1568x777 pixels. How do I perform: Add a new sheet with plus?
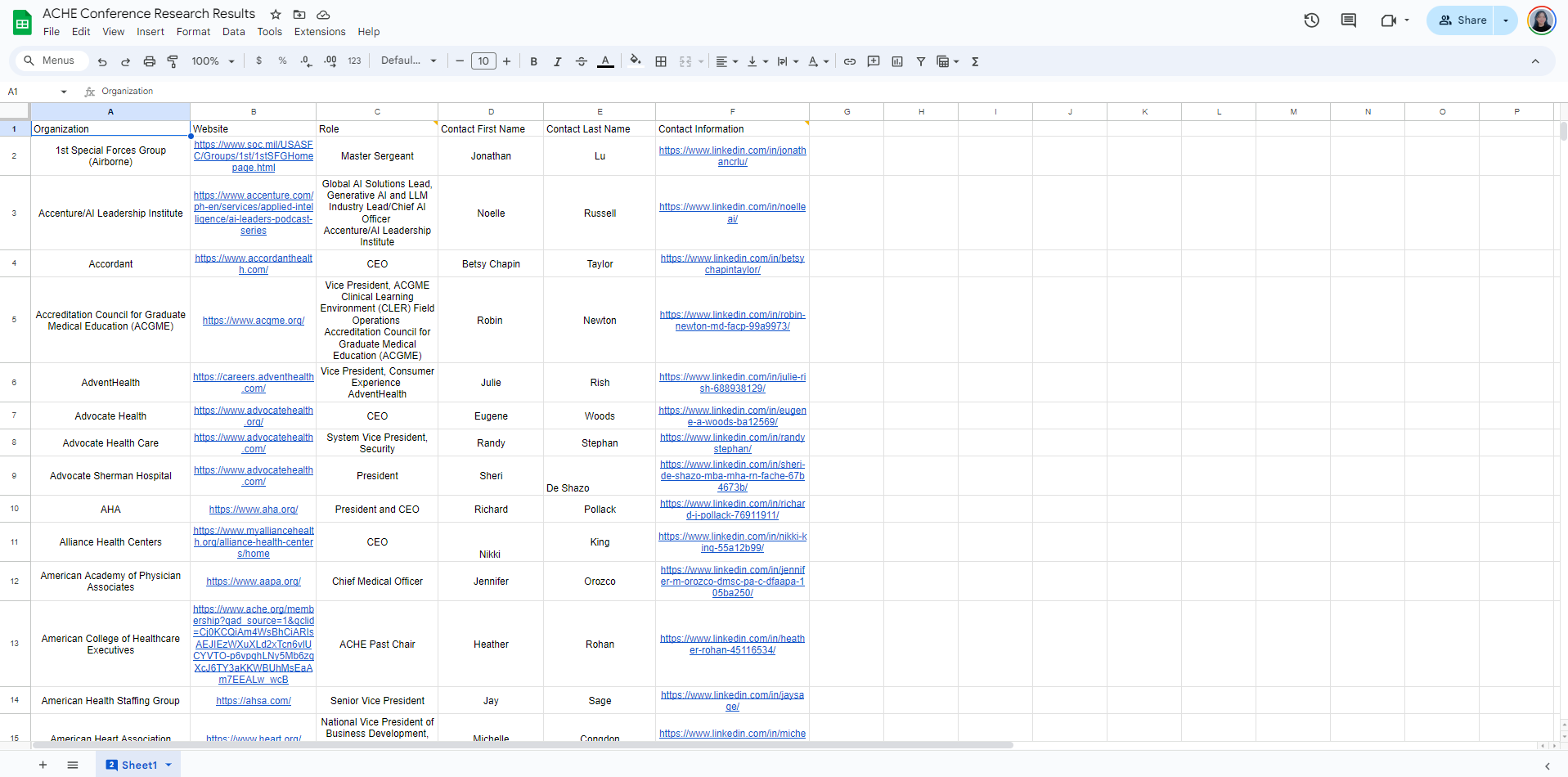43,766
